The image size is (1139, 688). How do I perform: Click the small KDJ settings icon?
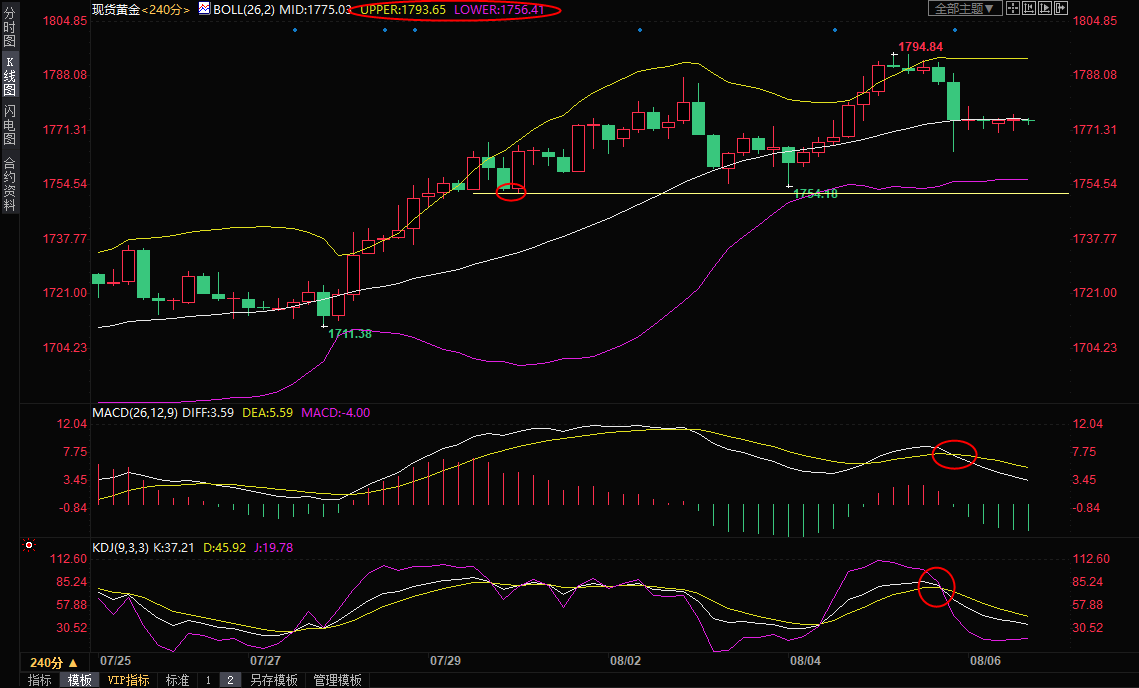pyautogui.click(x=29, y=546)
